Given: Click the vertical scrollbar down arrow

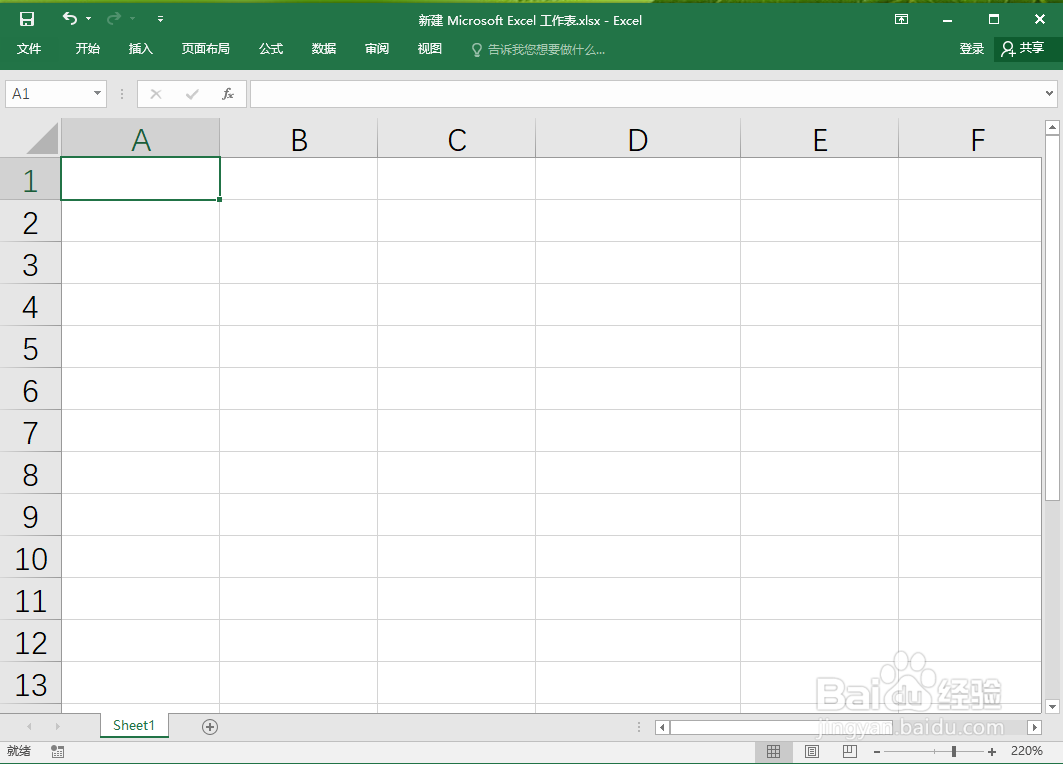Looking at the screenshot, I should [1052, 706].
